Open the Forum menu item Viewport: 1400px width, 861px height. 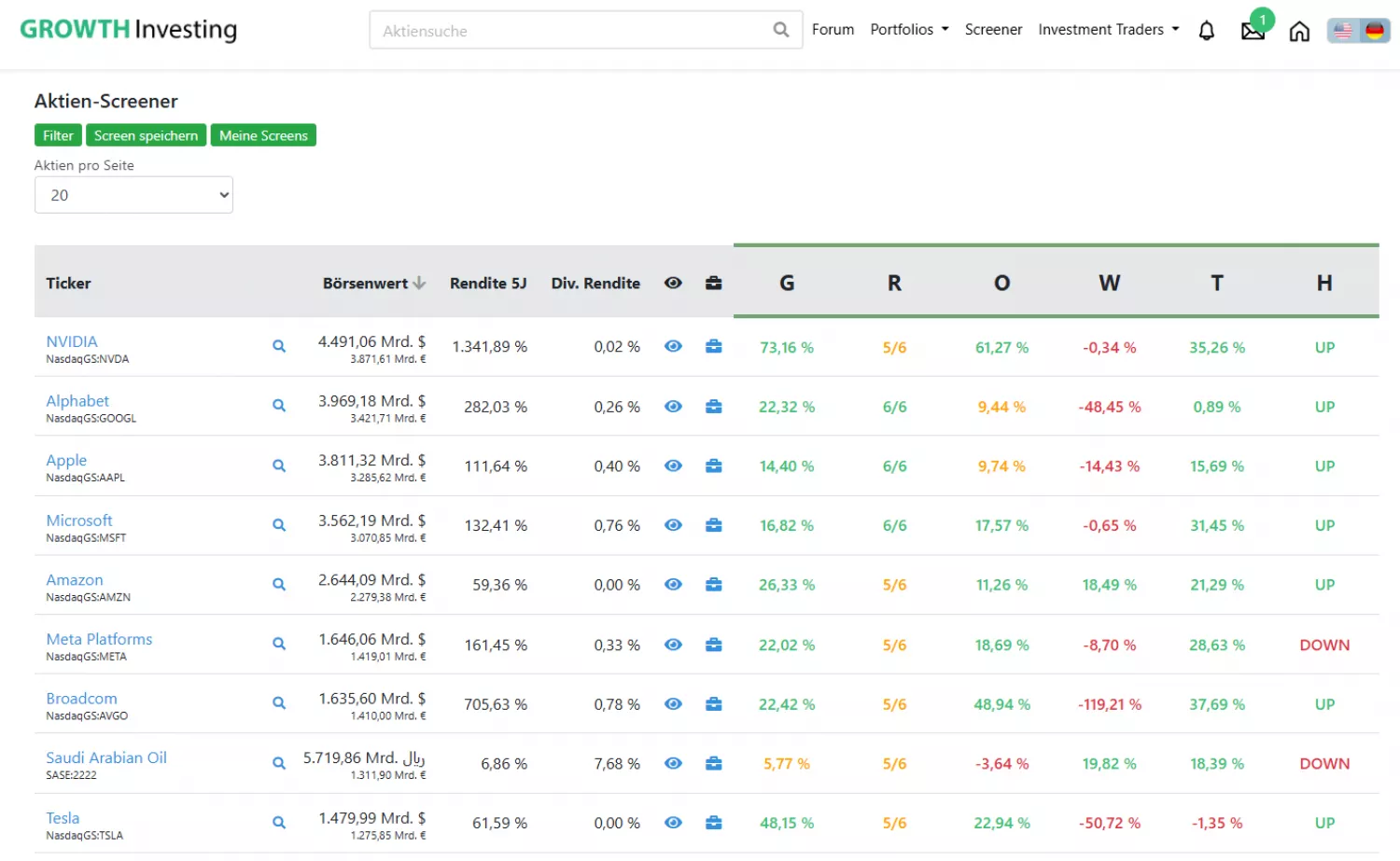(833, 29)
